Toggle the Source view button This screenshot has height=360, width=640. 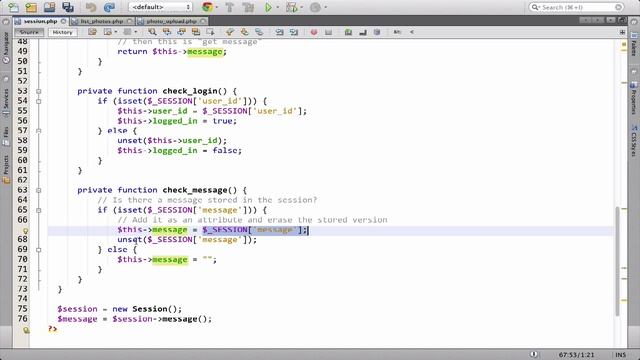click(29, 32)
